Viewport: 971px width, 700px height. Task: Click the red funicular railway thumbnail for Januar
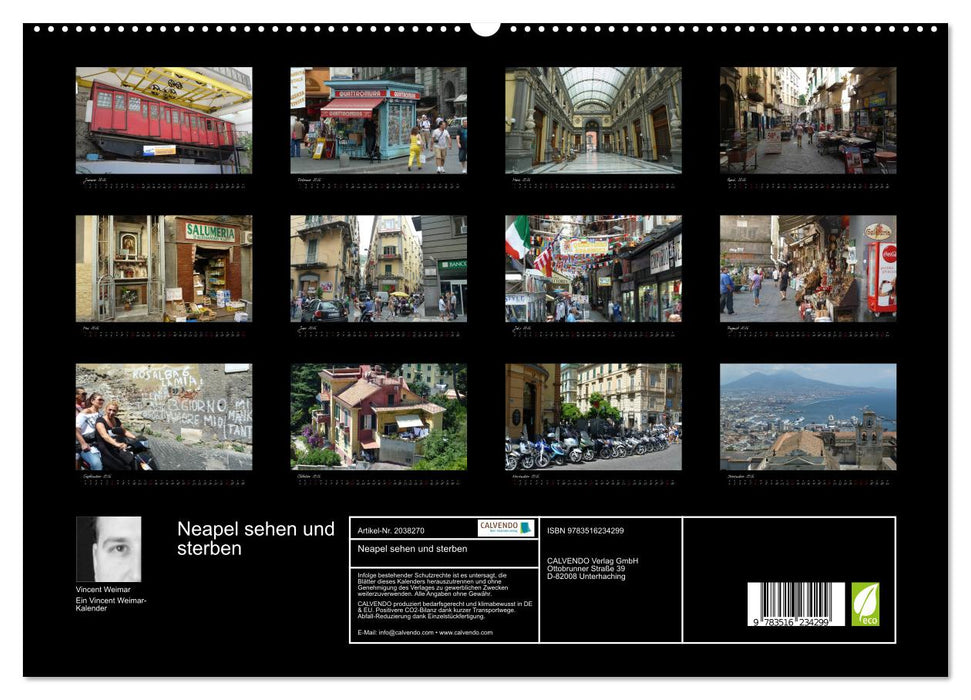pyautogui.click(x=162, y=120)
